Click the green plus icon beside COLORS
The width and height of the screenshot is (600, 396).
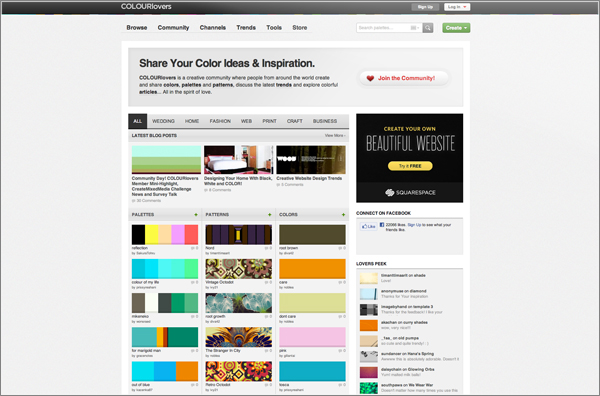click(343, 215)
